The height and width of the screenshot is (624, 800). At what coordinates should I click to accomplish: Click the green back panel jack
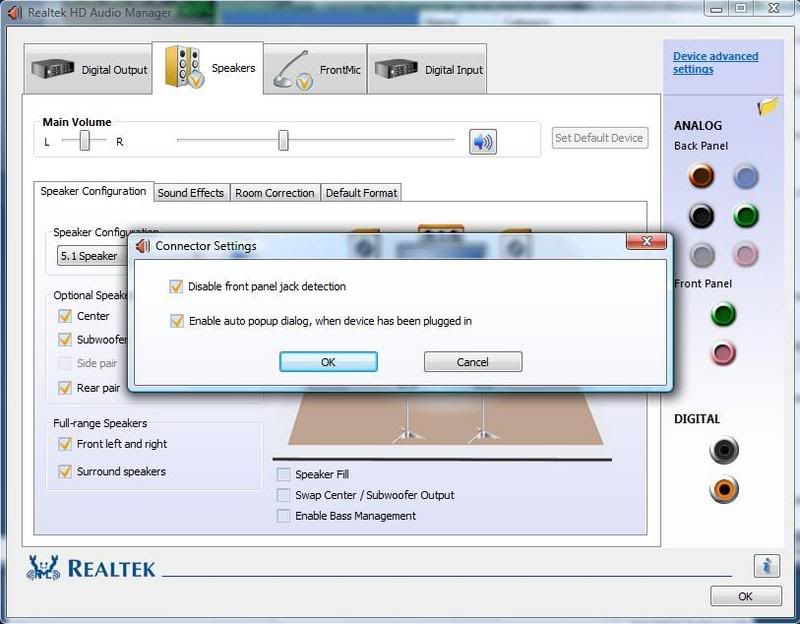tap(745, 216)
